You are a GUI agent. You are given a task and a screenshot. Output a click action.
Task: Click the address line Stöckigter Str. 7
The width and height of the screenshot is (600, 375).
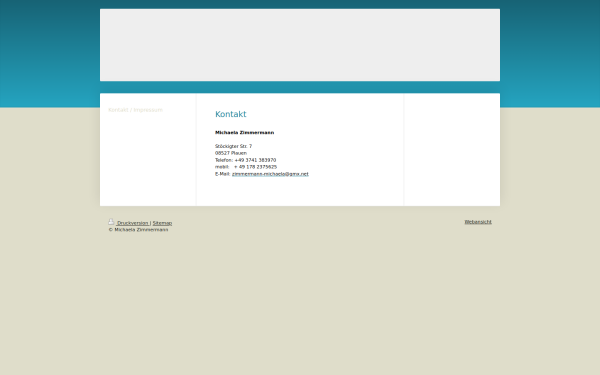pos(233,146)
